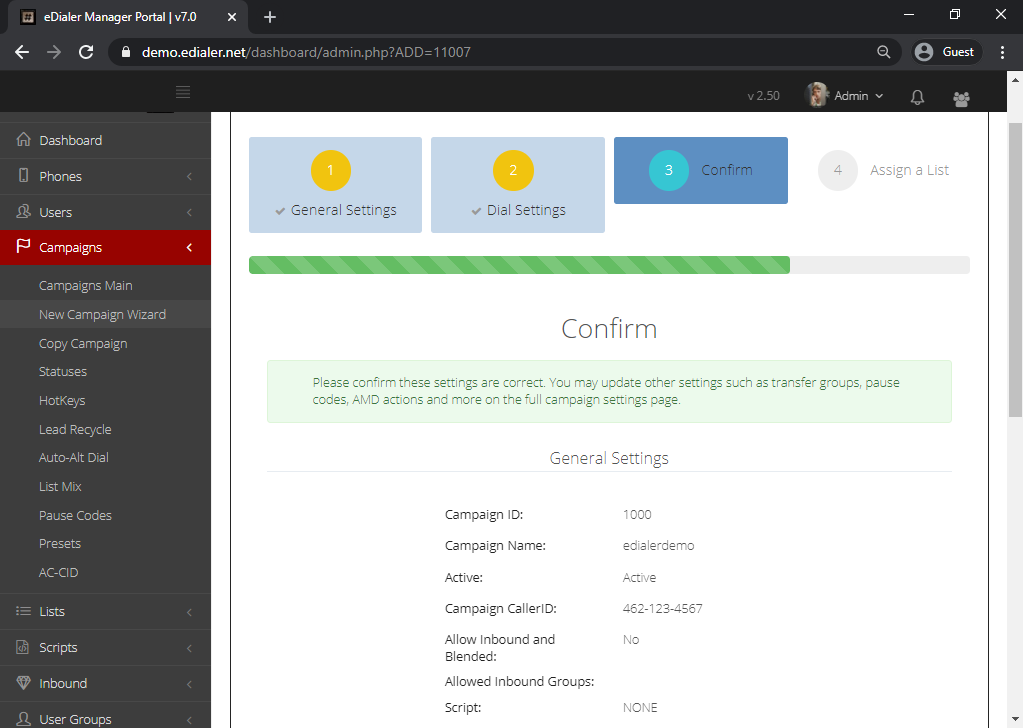Open Presets menu item
Screen dimensions: 1023x728
pyautogui.click(x=60, y=543)
